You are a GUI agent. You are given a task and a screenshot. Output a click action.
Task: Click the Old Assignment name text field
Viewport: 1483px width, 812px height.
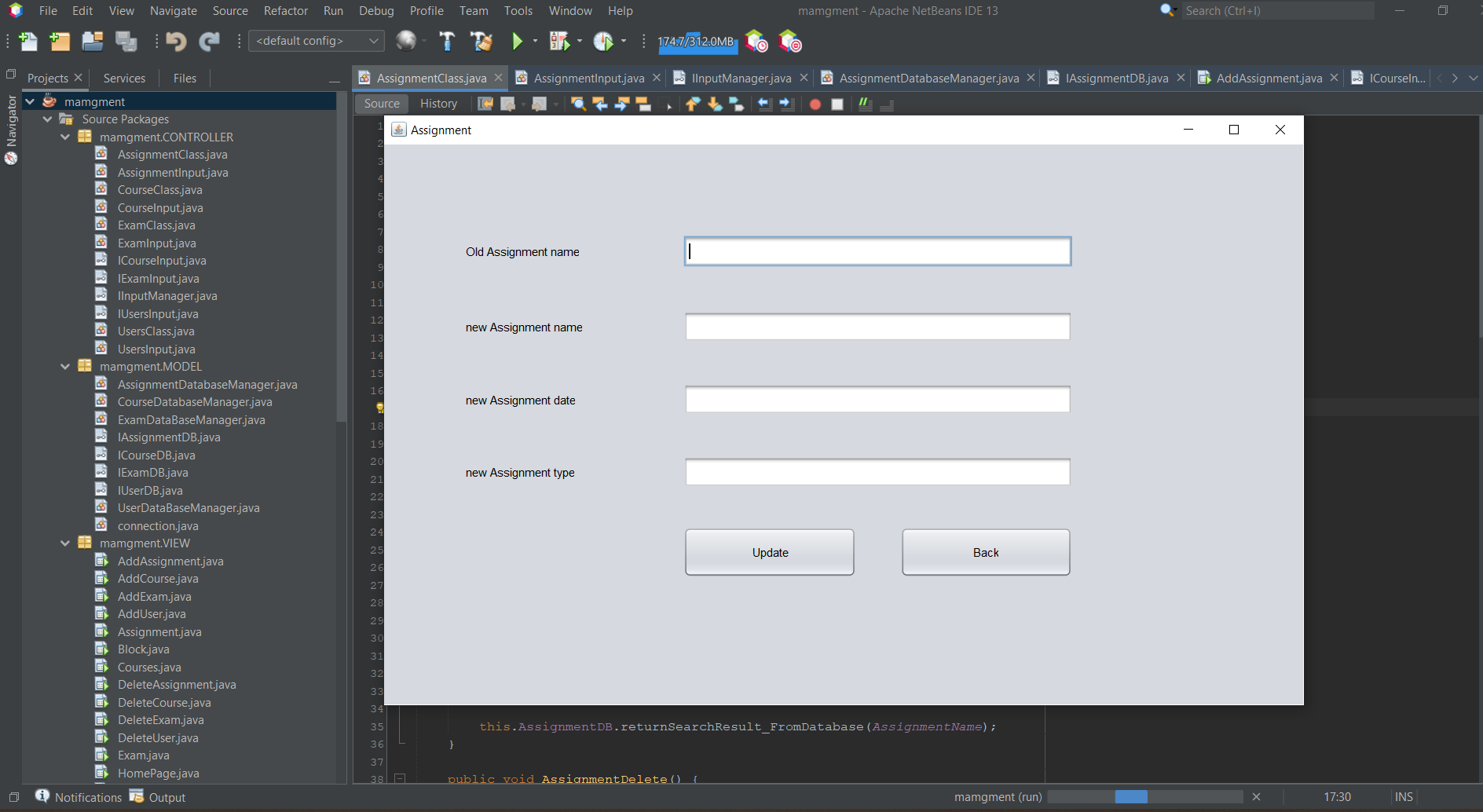pos(877,251)
